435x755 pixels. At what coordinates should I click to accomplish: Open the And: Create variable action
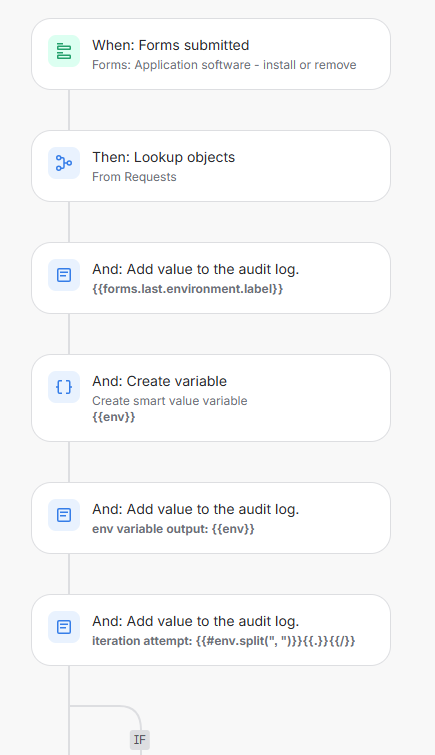point(211,398)
